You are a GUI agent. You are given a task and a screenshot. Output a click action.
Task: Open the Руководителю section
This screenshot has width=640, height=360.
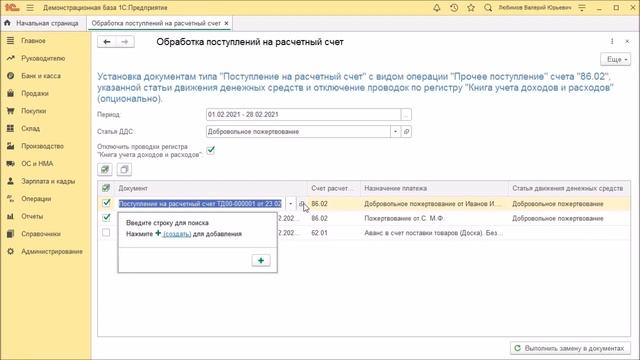tap(43, 58)
